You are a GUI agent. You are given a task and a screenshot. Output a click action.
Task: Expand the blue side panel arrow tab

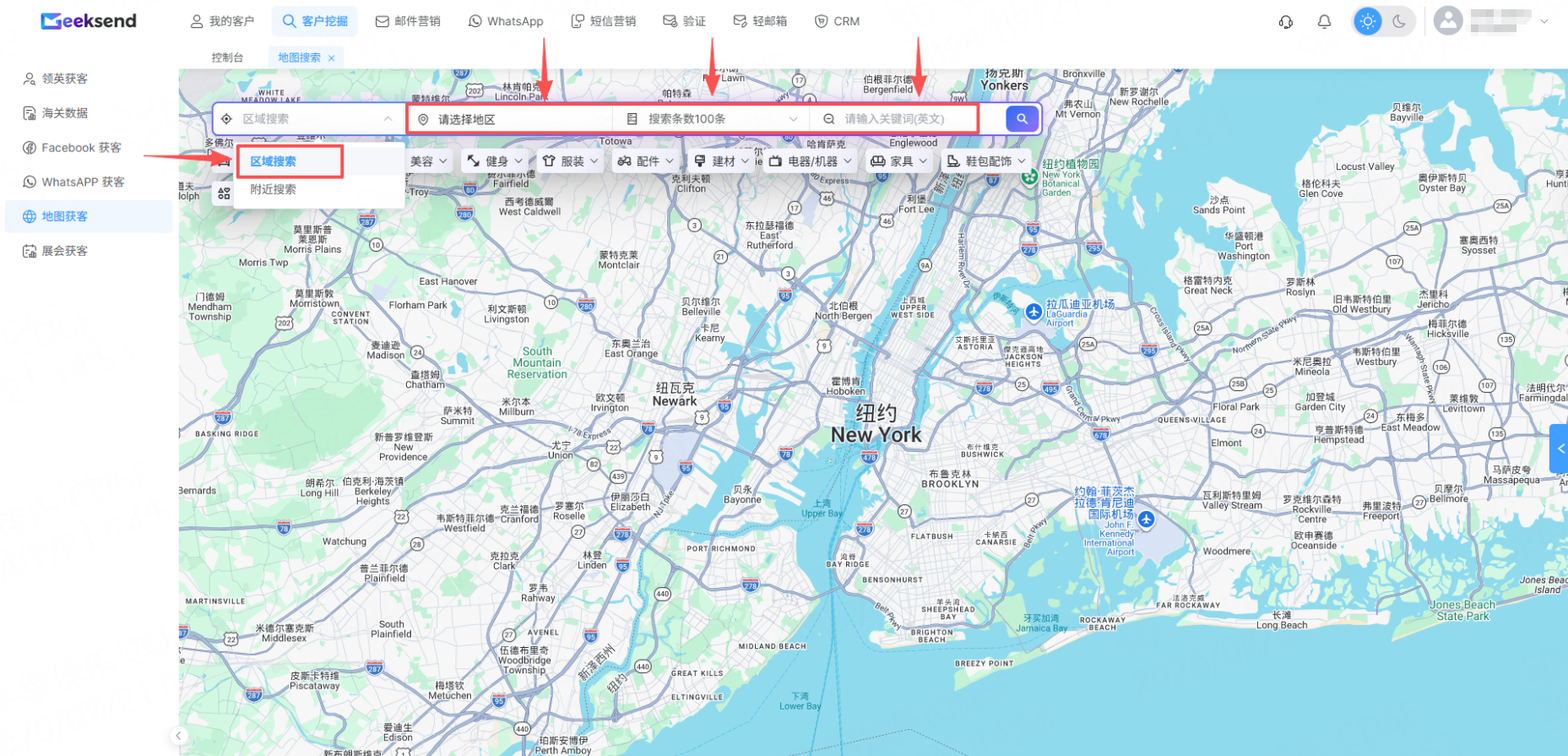point(1559,449)
